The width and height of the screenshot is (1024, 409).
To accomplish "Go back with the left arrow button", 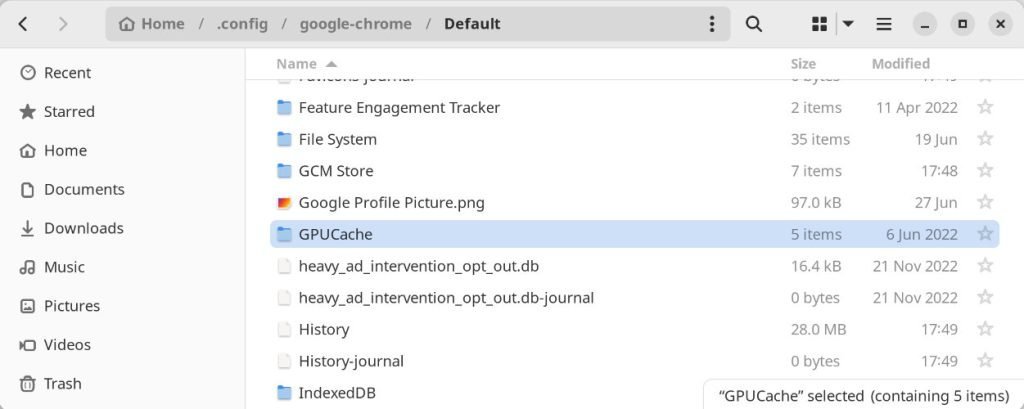I will pos(23,24).
